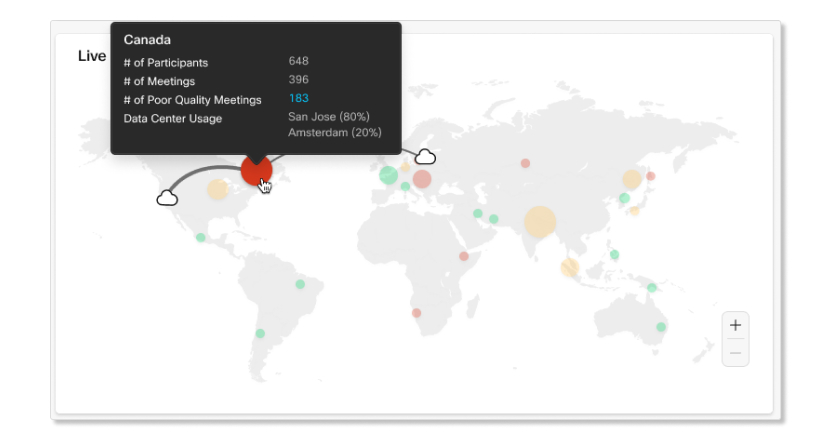Click the '# of Poor Quality Meetings' label
The width and height of the screenshot is (832, 440).
point(193,100)
